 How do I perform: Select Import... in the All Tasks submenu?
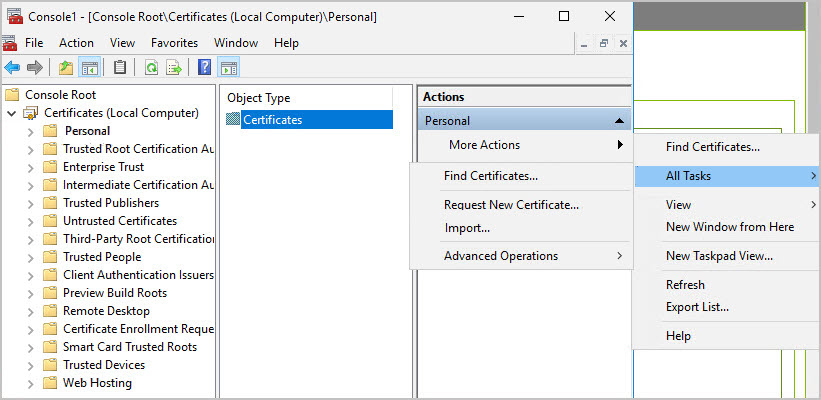466,228
